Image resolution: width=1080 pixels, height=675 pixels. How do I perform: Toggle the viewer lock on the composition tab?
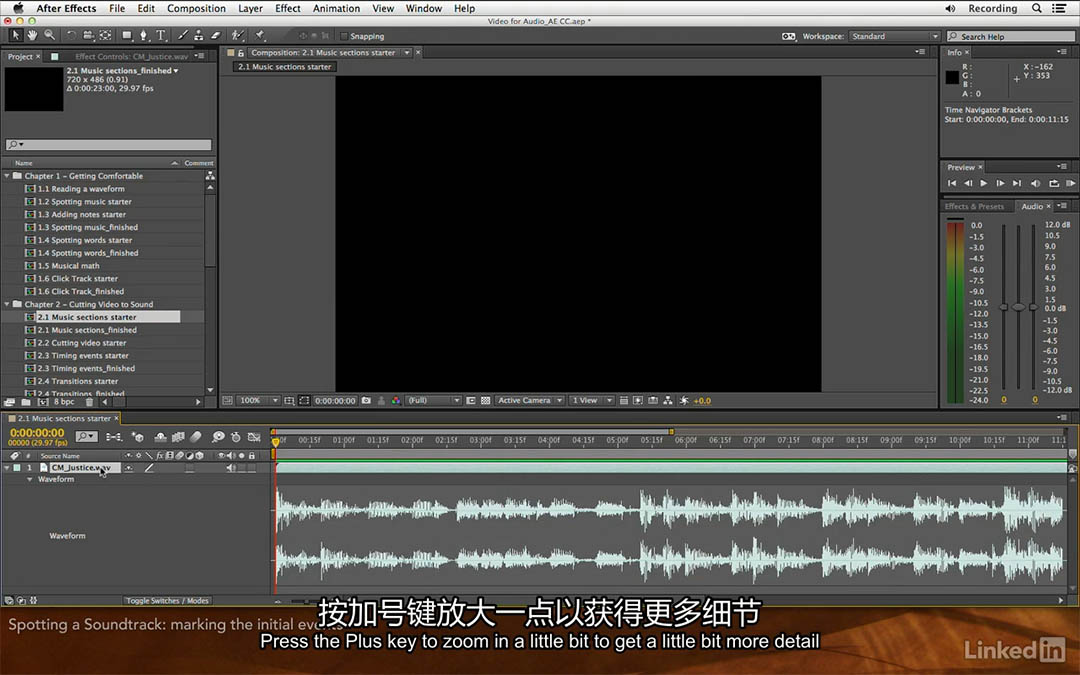(x=241, y=52)
